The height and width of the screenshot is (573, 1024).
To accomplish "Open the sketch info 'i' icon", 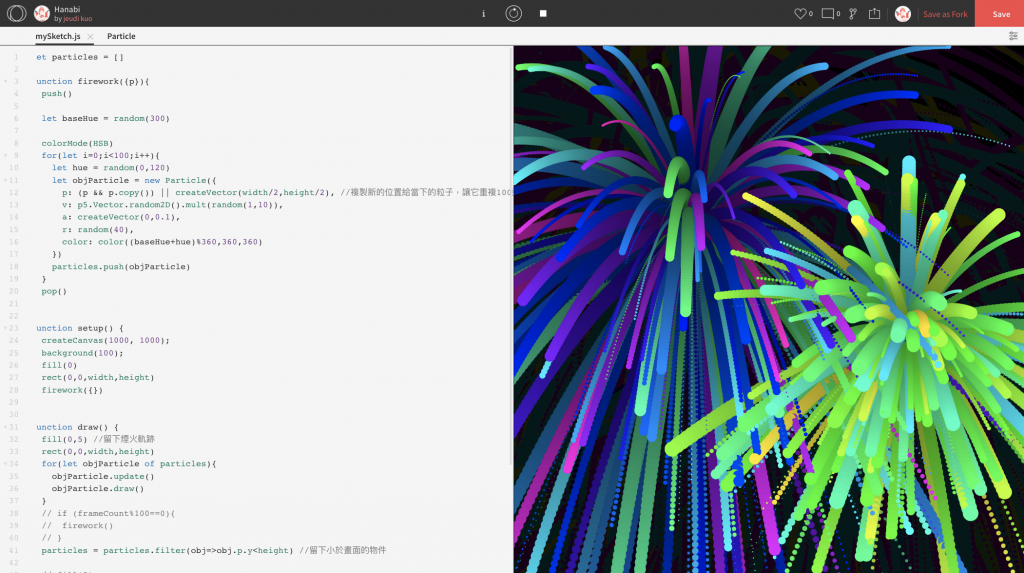I will (x=483, y=14).
